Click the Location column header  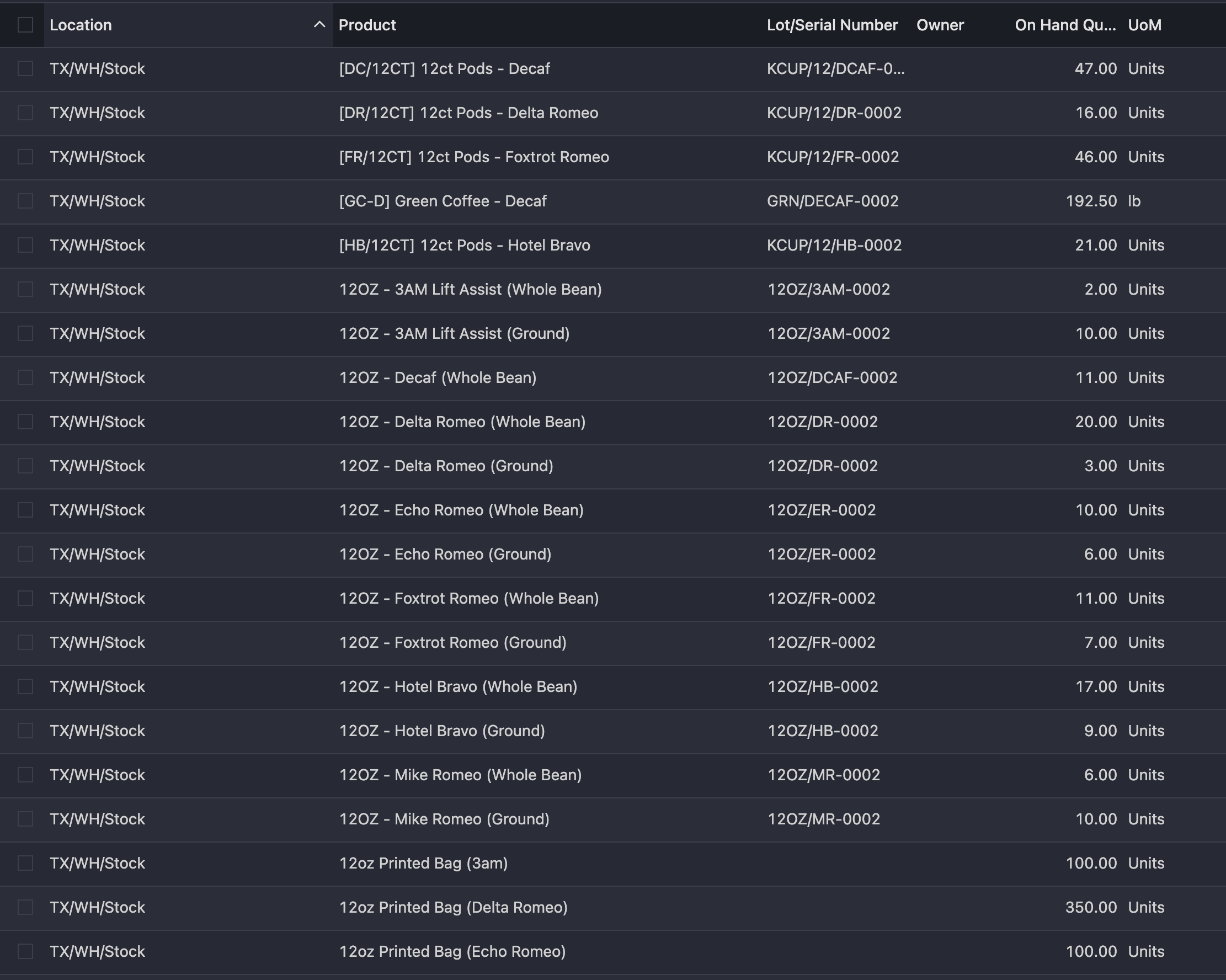click(x=81, y=25)
